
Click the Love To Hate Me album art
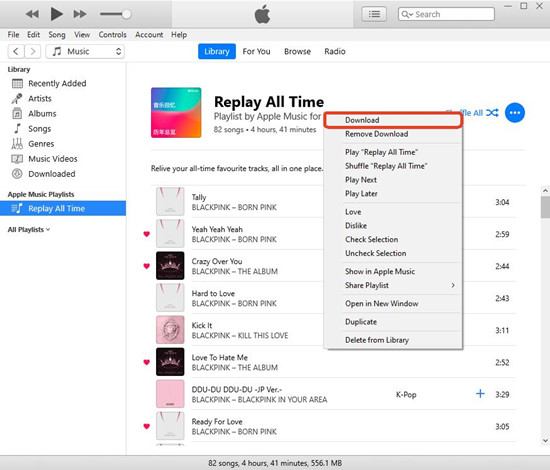point(170,362)
